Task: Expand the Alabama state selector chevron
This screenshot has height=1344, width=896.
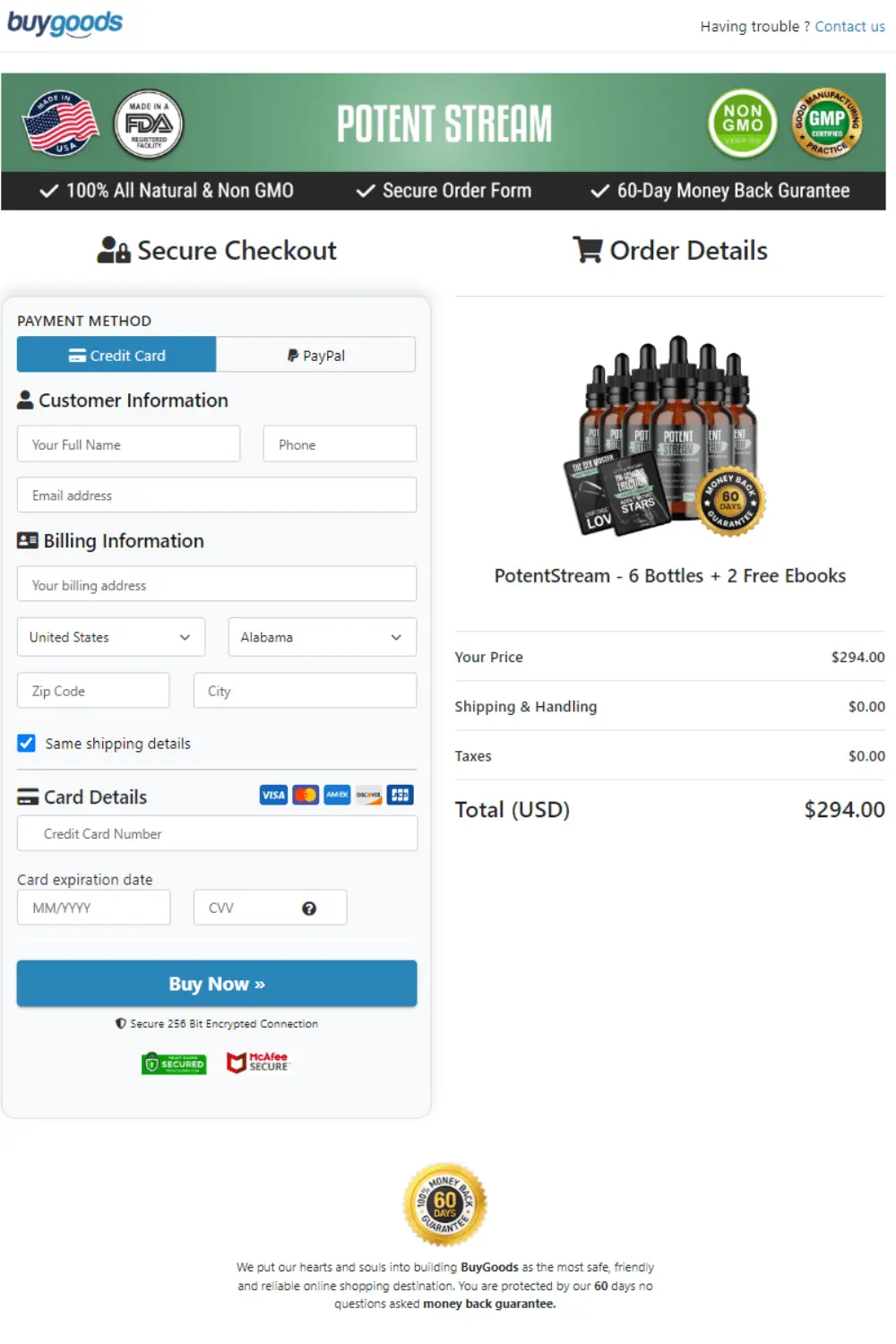Action: click(394, 637)
